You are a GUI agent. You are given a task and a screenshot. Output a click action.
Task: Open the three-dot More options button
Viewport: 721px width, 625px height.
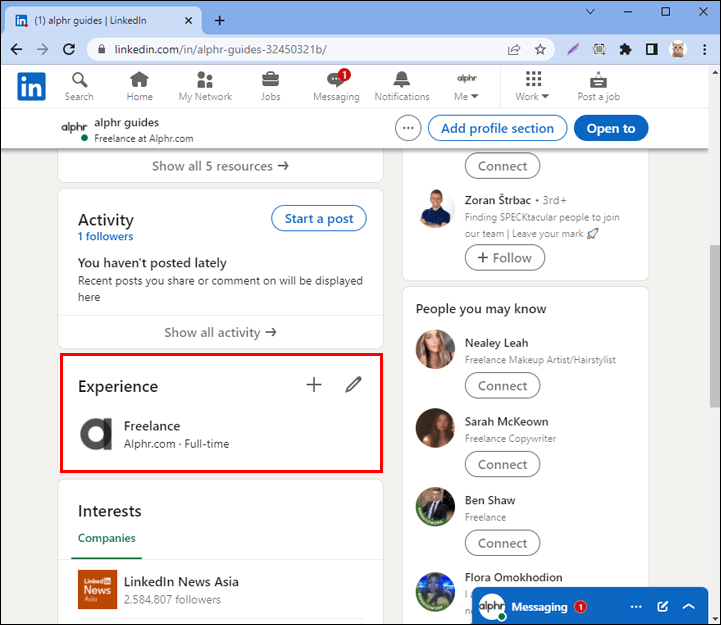point(408,128)
